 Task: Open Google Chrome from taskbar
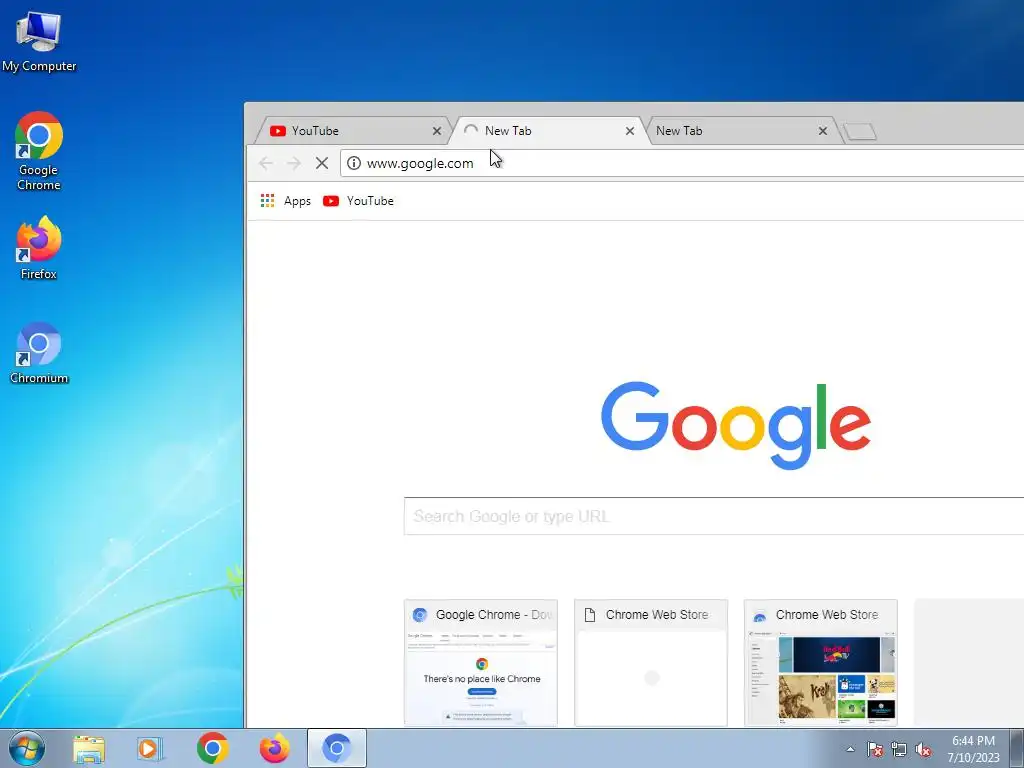[x=212, y=748]
